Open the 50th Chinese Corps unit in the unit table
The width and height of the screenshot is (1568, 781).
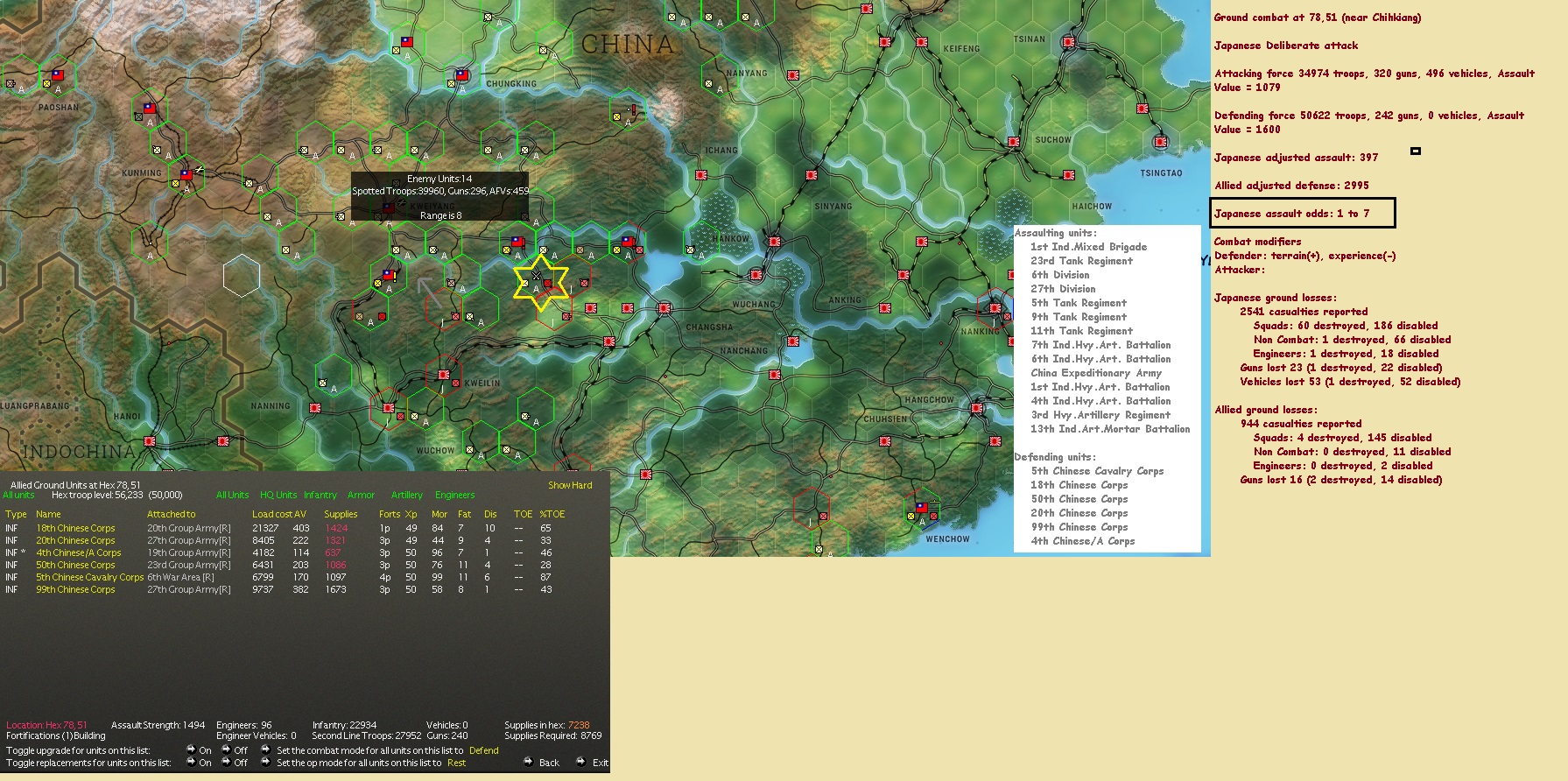pyautogui.click(x=75, y=565)
